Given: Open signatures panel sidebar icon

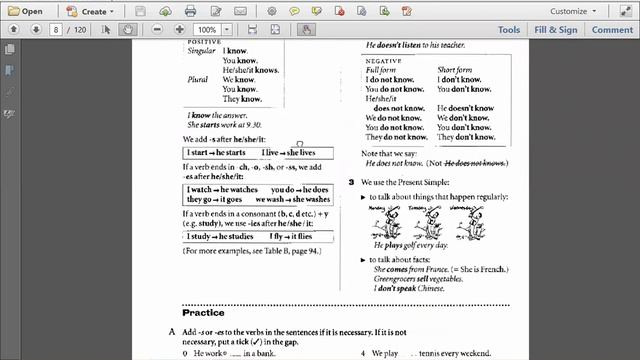Looking at the screenshot, I should [9, 113].
